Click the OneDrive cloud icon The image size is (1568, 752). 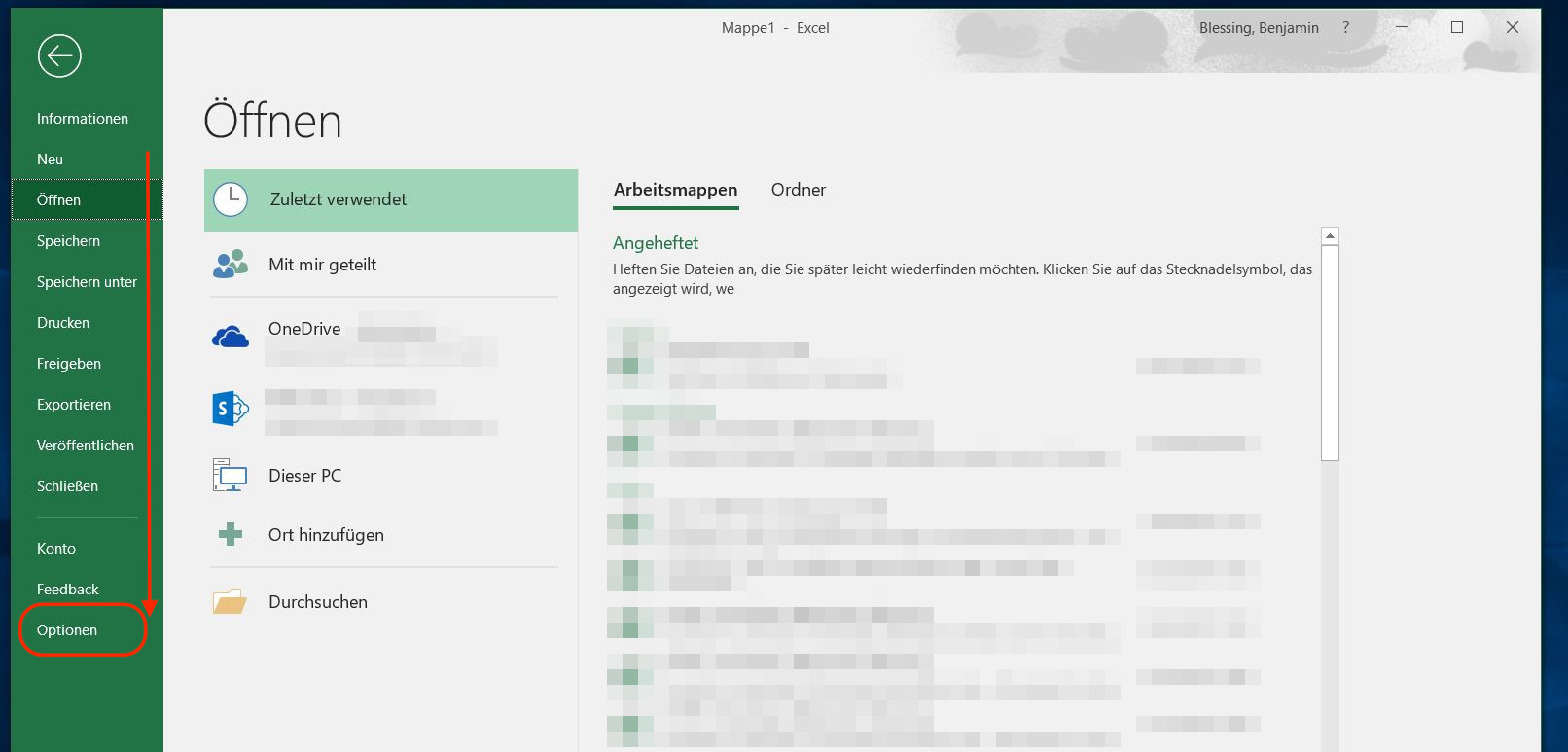(231, 337)
